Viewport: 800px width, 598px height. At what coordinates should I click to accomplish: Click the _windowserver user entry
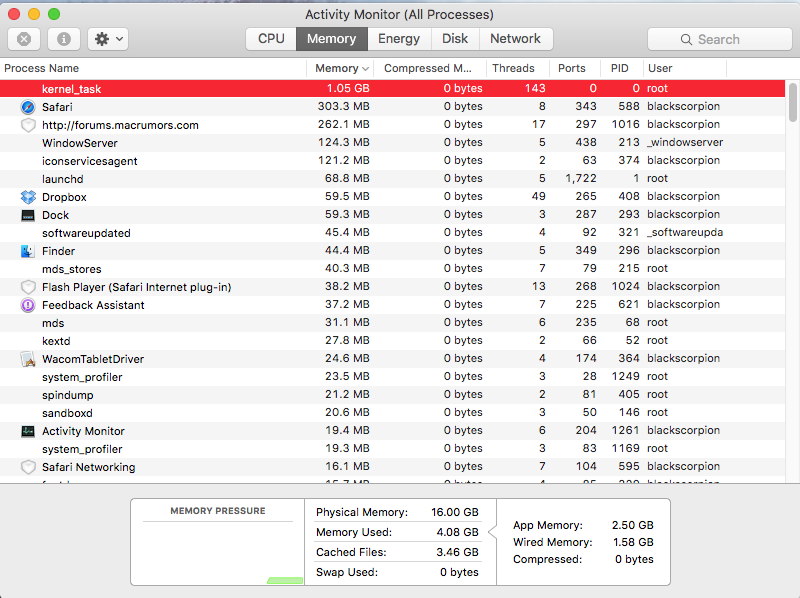(x=685, y=142)
